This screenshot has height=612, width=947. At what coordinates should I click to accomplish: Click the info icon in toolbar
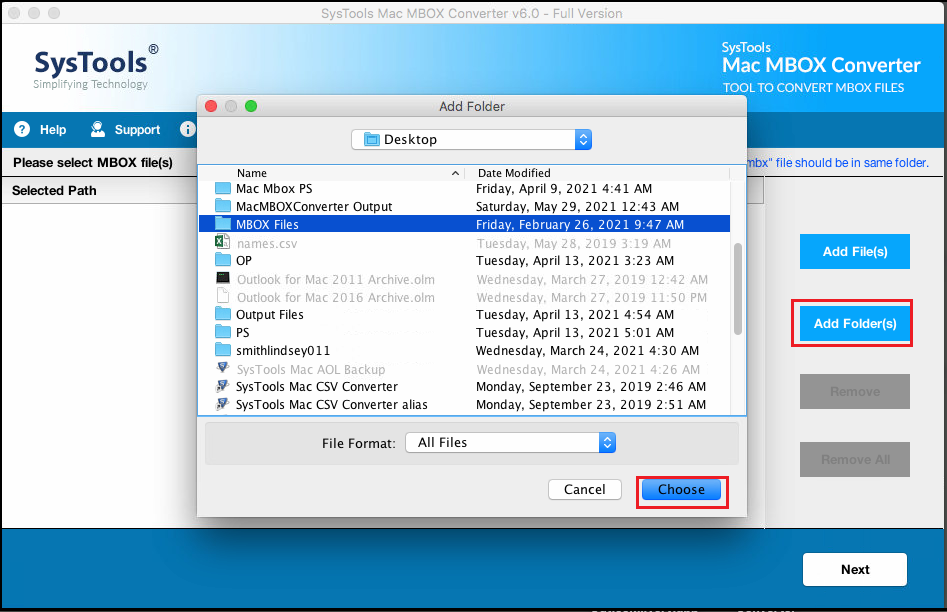[x=188, y=129]
